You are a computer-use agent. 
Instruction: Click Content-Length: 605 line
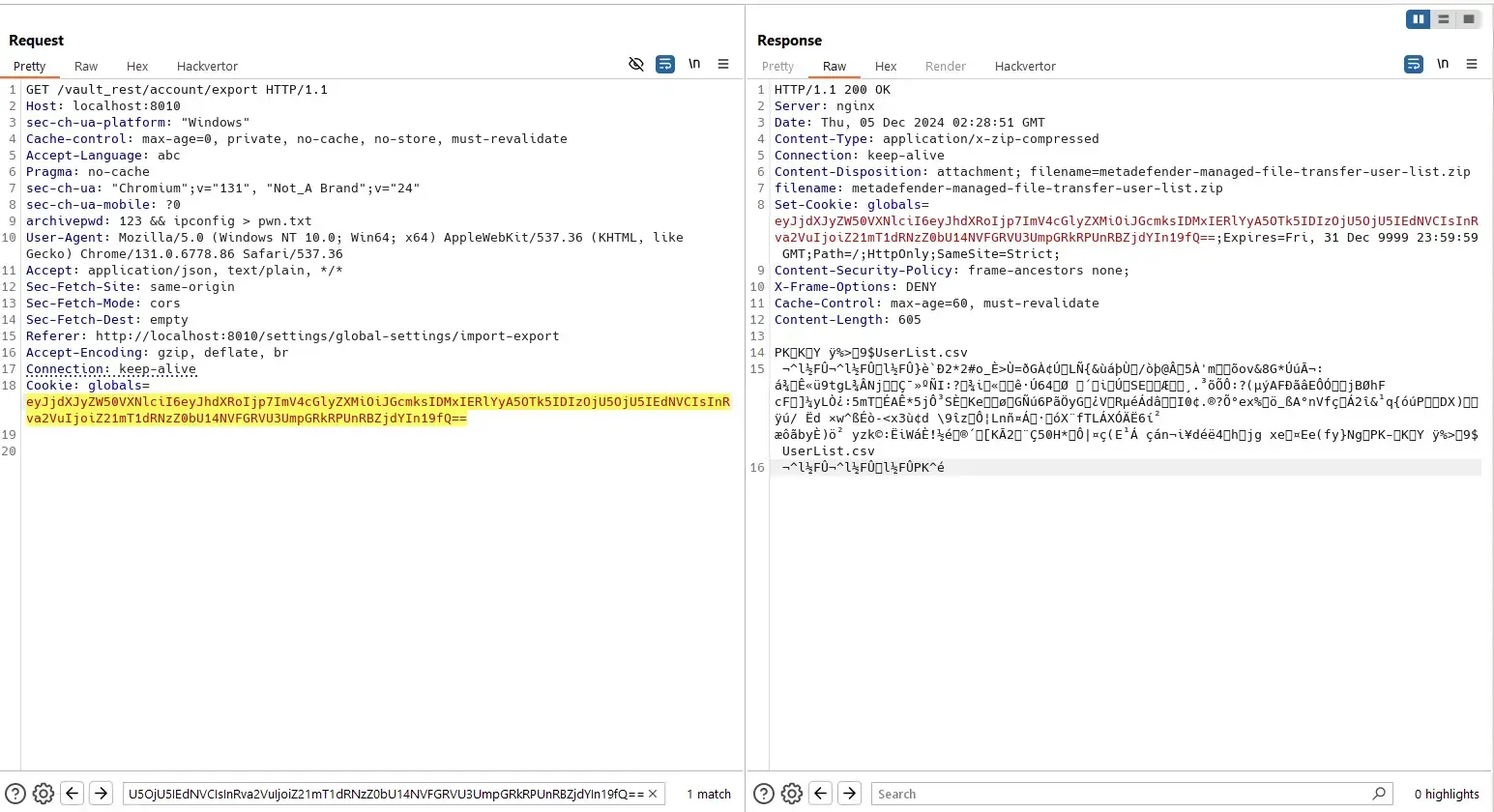tap(848, 320)
